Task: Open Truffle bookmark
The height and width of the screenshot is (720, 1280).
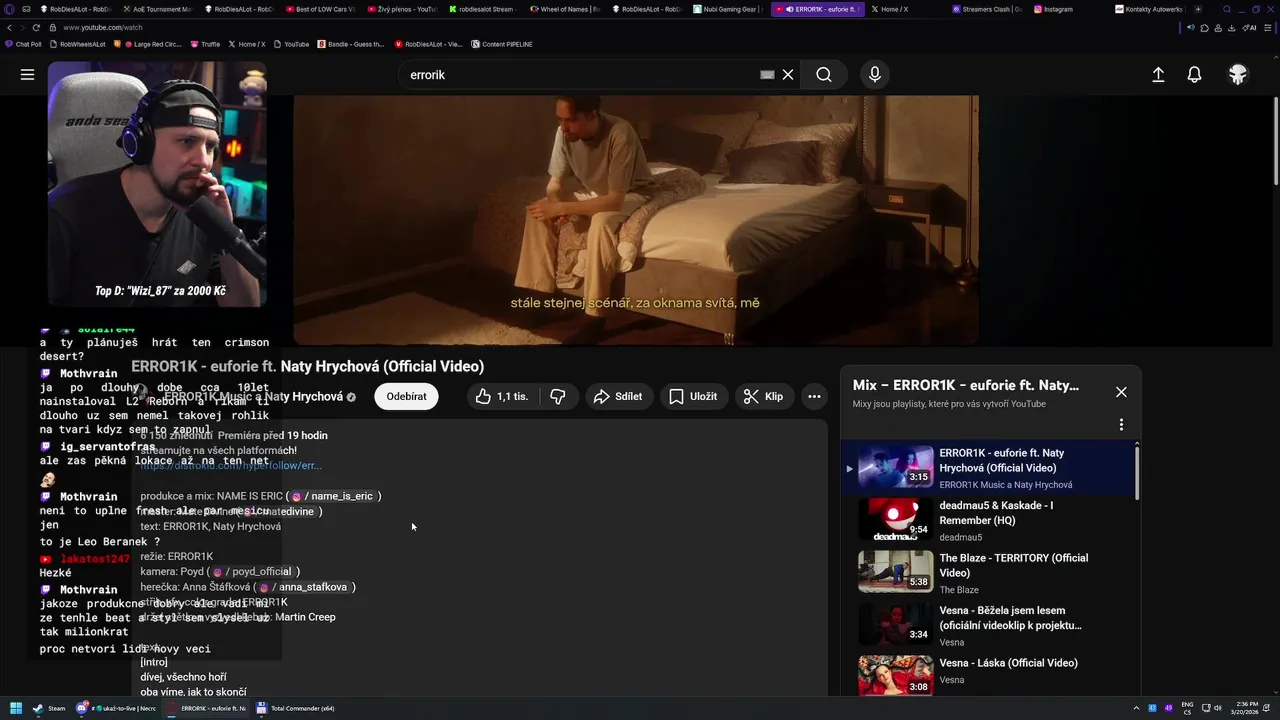Action: tap(205, 44)
